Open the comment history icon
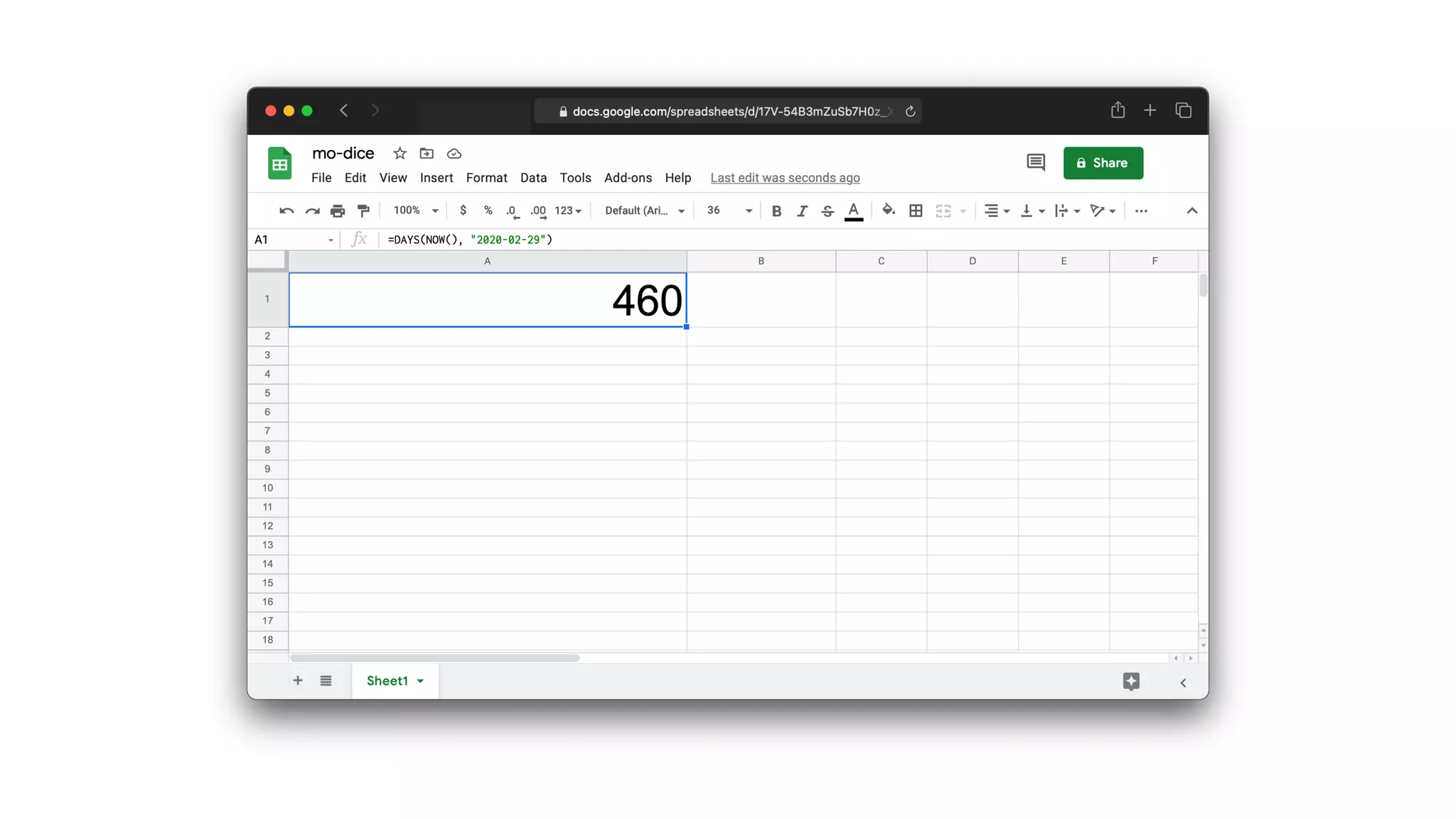 (1036, 163)
